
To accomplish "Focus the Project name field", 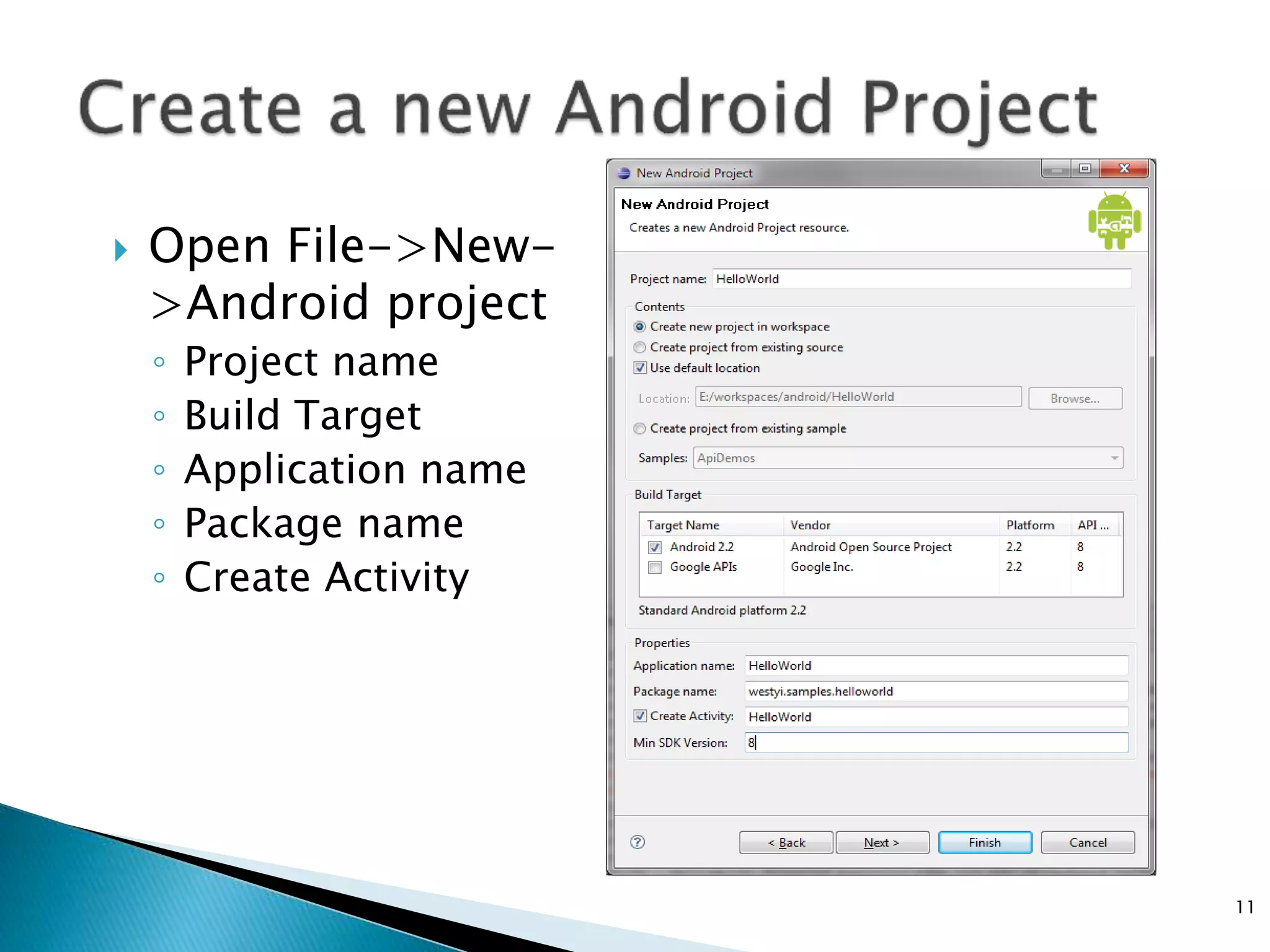I will 922,279.
